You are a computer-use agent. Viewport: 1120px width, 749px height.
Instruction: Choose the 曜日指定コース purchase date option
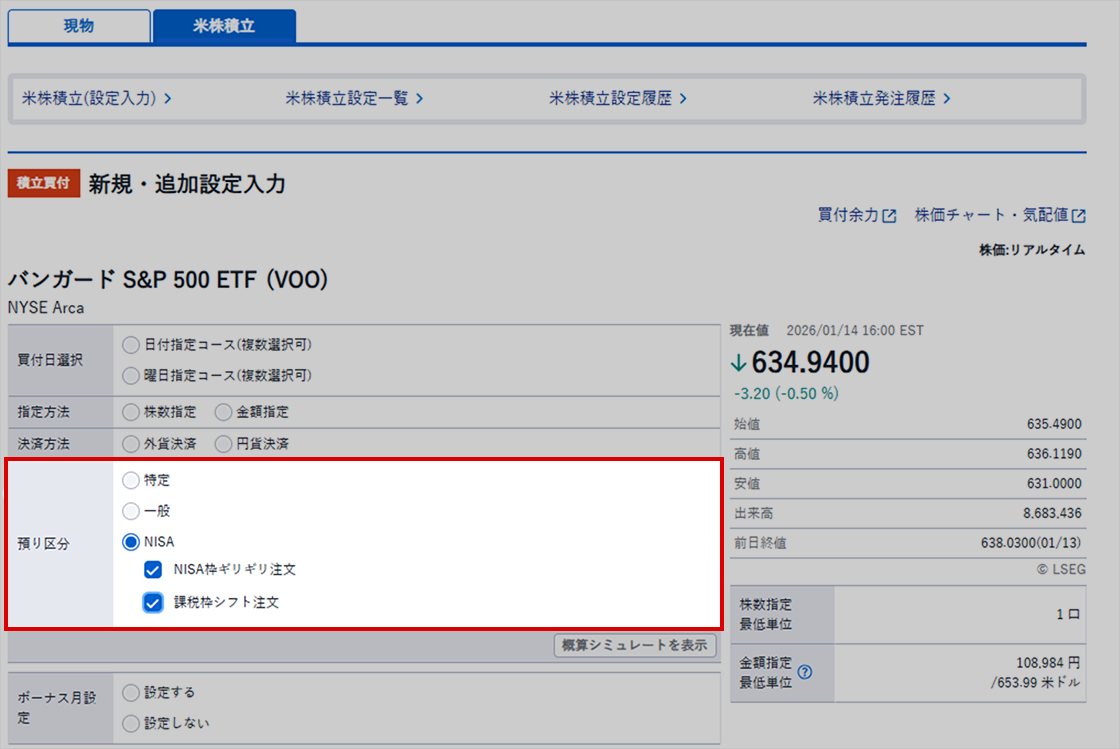tap(130, 377)
